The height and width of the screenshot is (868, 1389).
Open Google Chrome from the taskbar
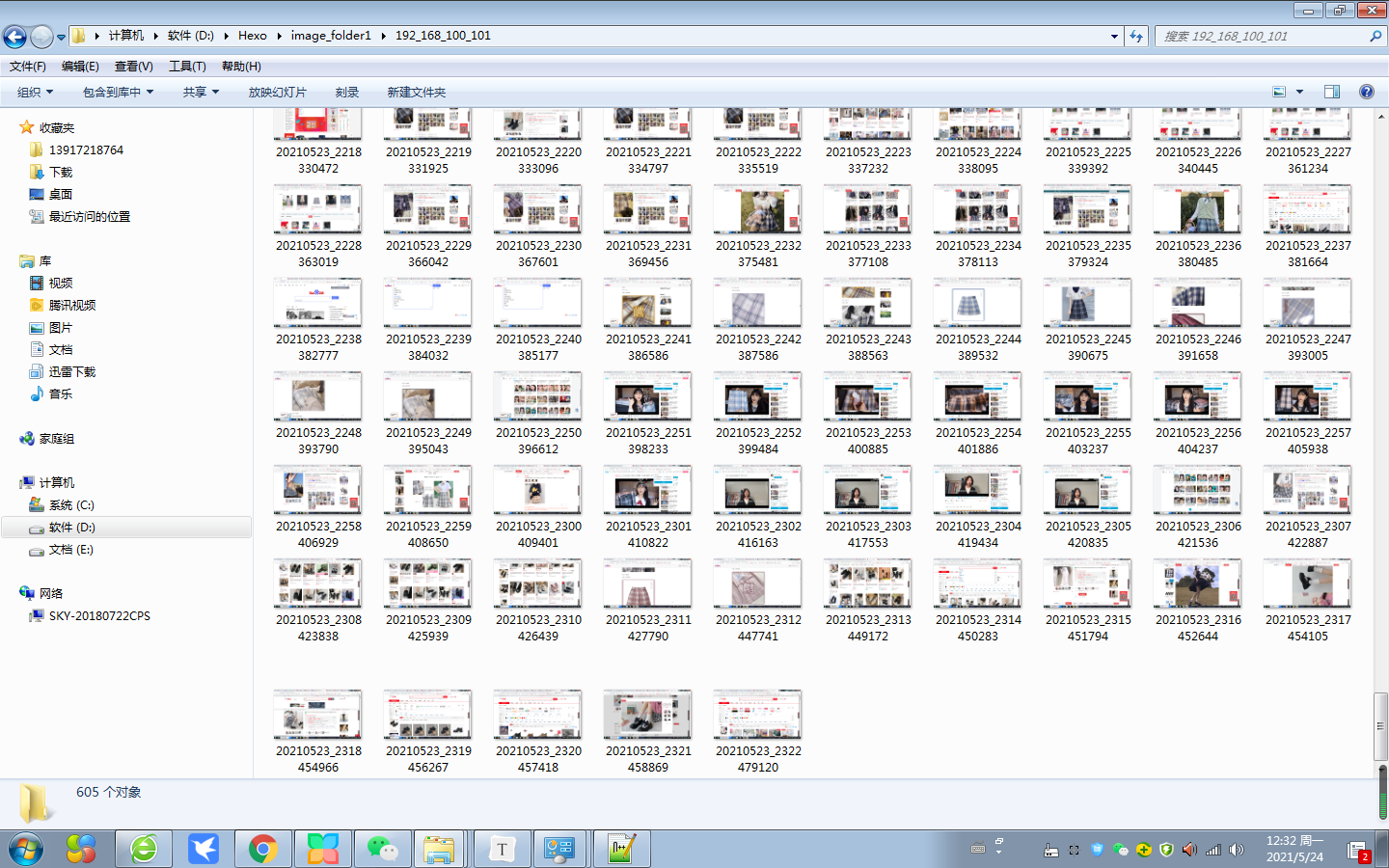tap(262, 849)
